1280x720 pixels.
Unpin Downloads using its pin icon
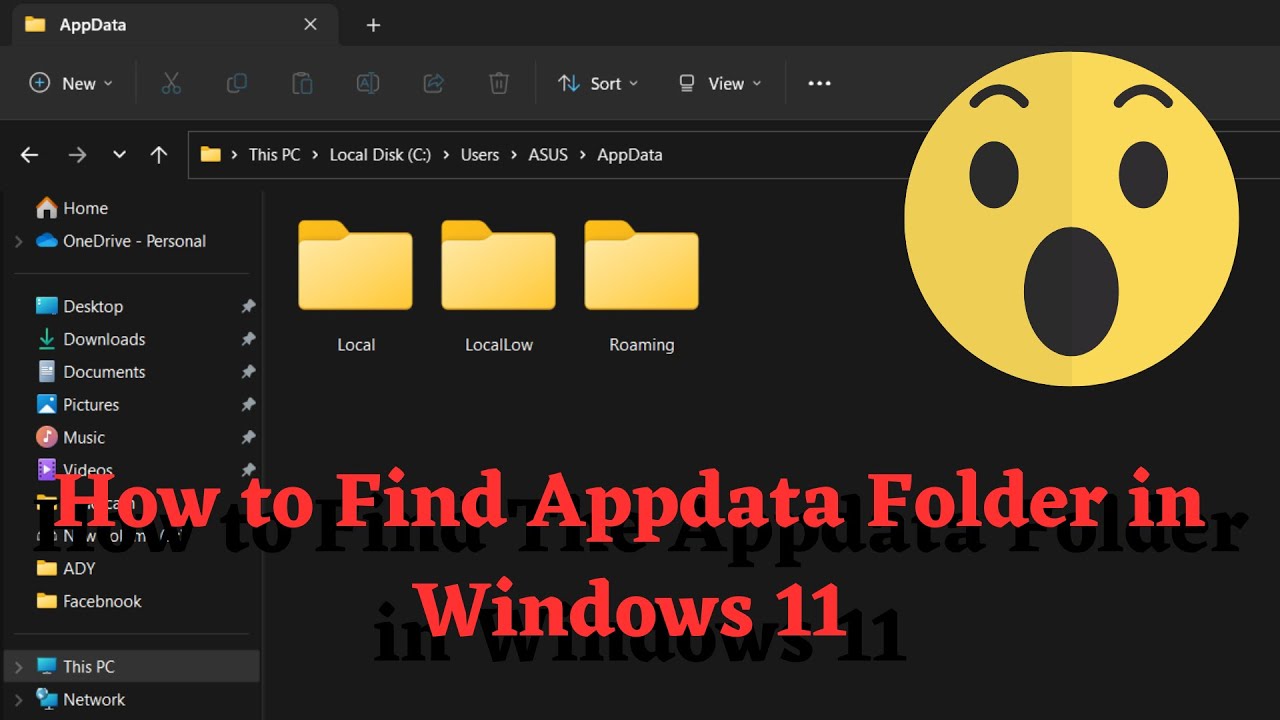click(248, 339)
